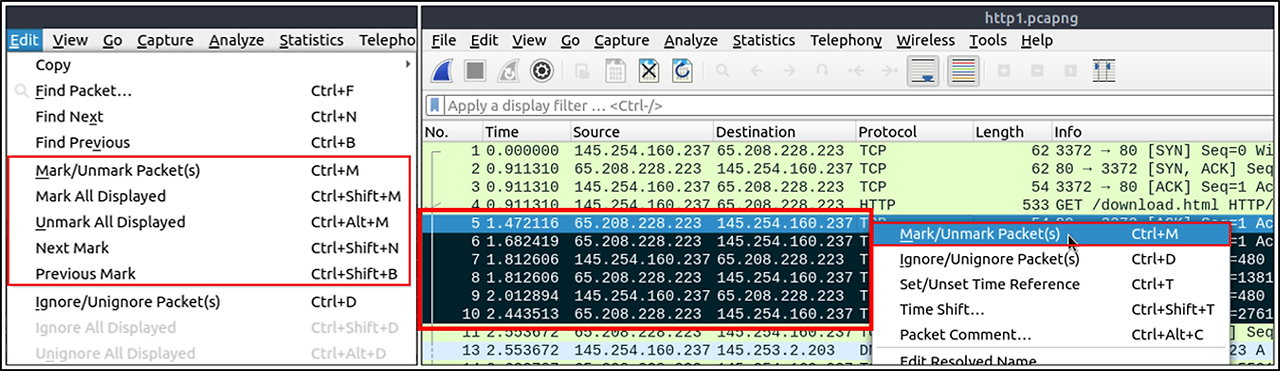Reset text to normal size icon
The height and width of the screenshot is (371, 1280).
pos(1070,71)
